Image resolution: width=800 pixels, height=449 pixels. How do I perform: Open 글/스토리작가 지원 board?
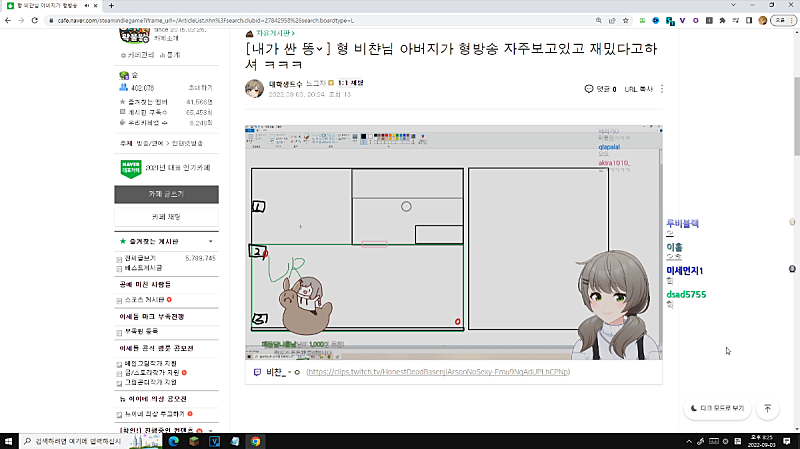click(152, 372)
